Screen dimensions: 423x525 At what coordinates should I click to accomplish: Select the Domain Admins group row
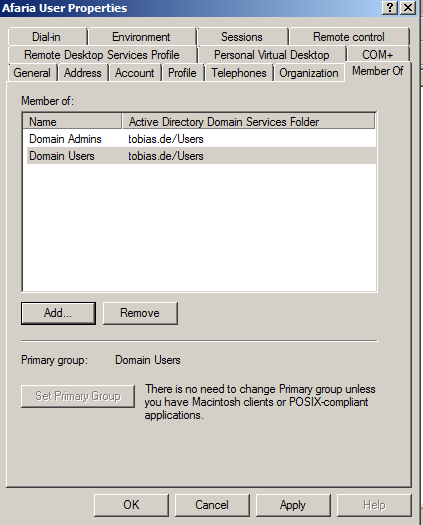point(201,139)
